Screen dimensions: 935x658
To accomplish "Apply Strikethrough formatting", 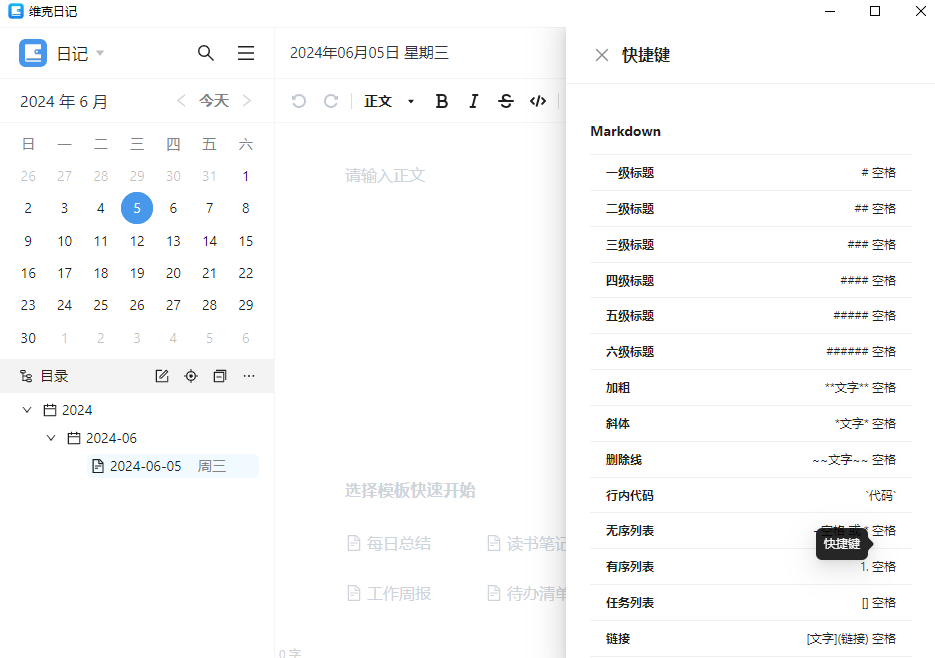I will pyautogui.click(x=505, y=101).
